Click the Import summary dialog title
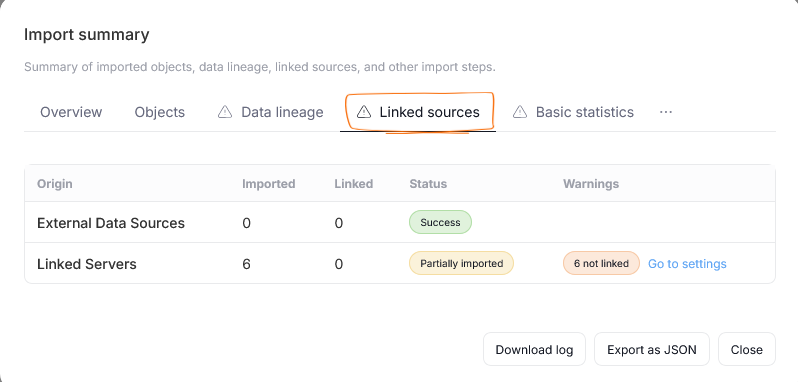 87,35
